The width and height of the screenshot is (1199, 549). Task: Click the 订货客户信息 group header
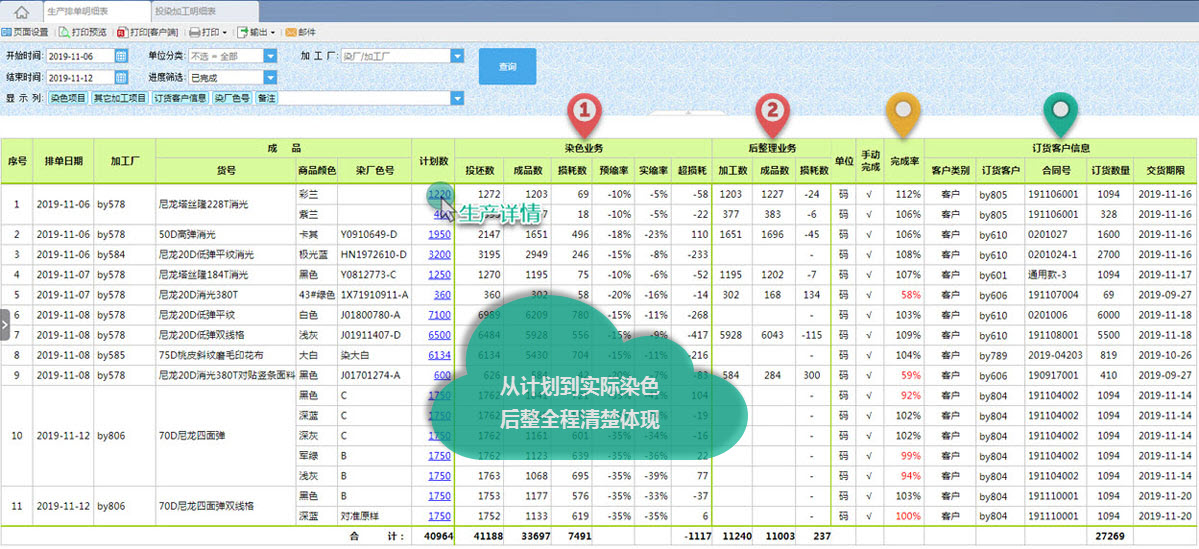[x=1059, y=148]
